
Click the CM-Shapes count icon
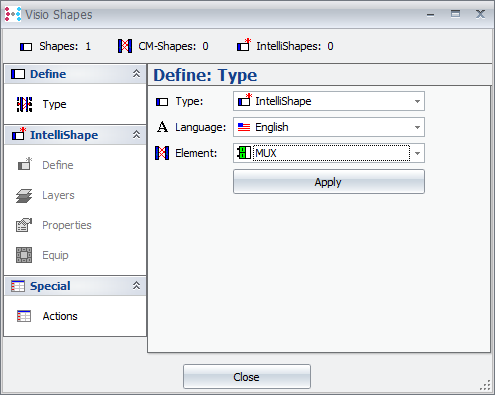[x=125, y=46]
